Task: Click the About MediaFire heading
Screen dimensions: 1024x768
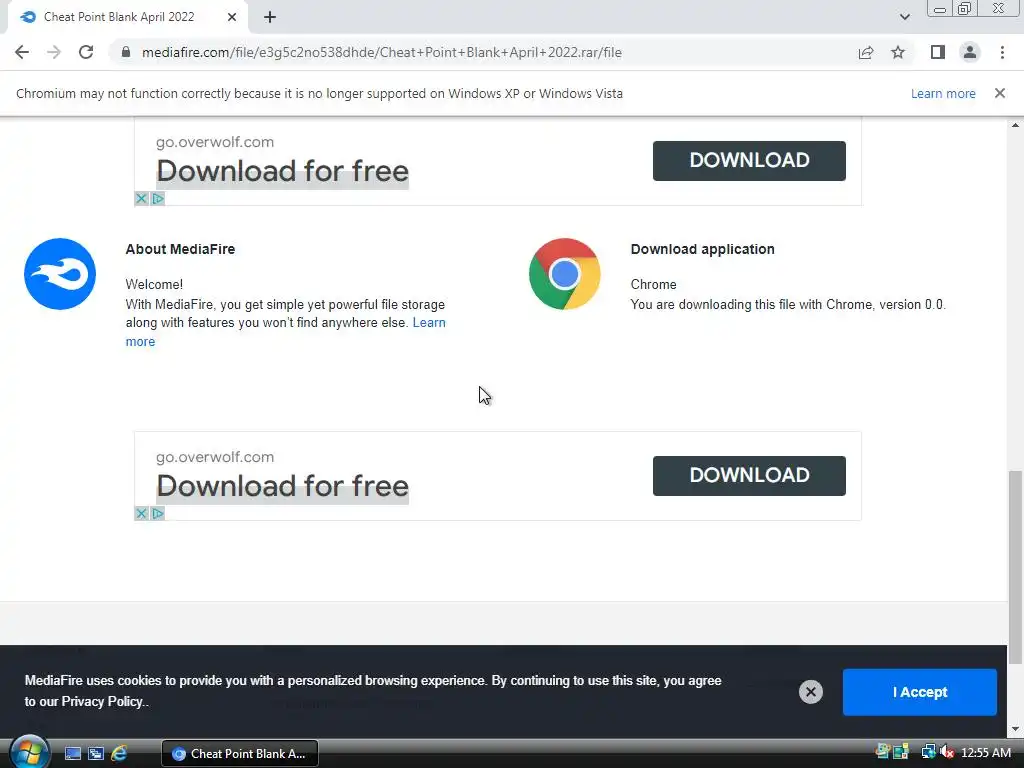Action: 180,249
